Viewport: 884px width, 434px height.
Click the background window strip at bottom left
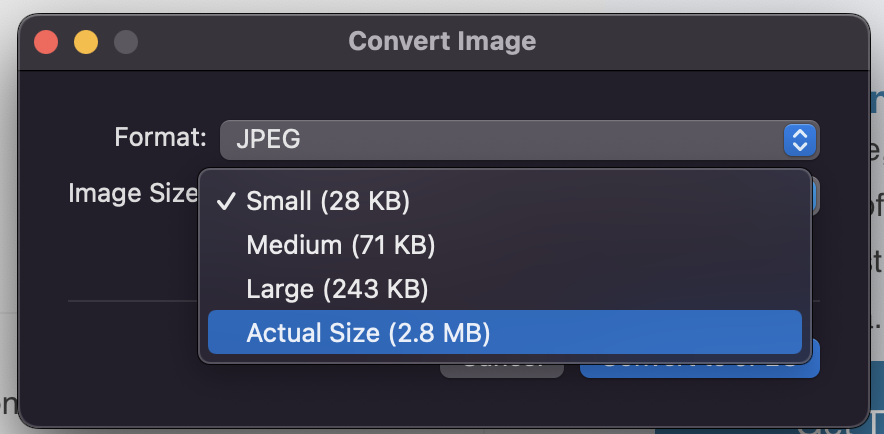pyautogui.click(x=8, y=405)
